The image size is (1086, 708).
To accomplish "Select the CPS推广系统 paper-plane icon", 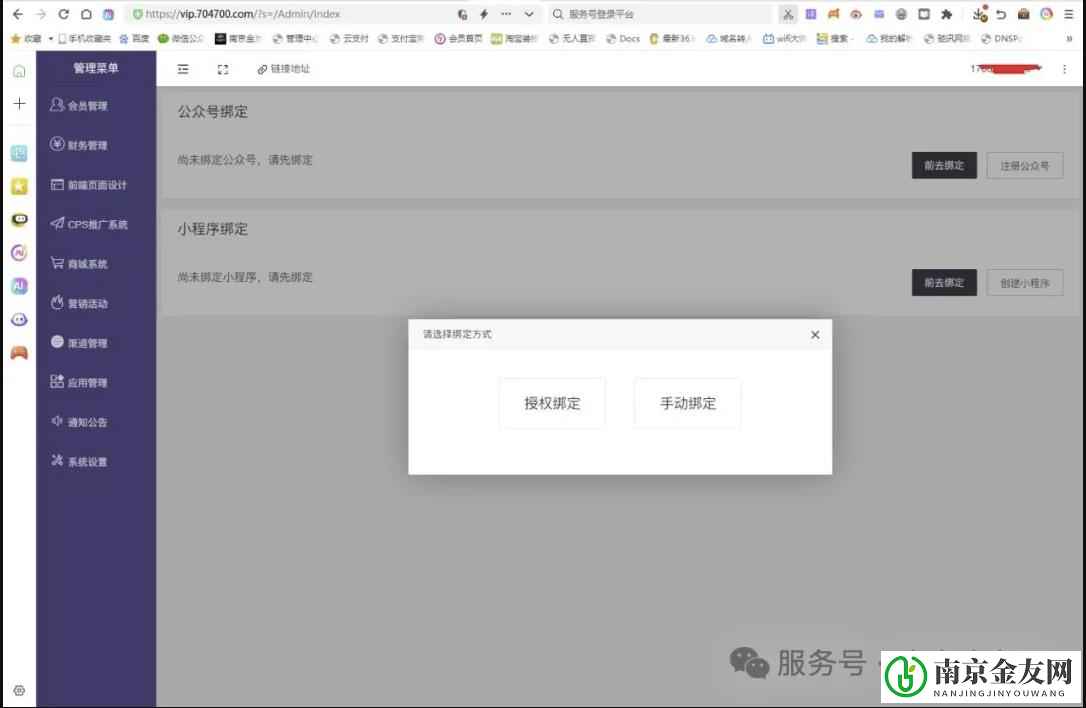I will [x=55, y=224].
